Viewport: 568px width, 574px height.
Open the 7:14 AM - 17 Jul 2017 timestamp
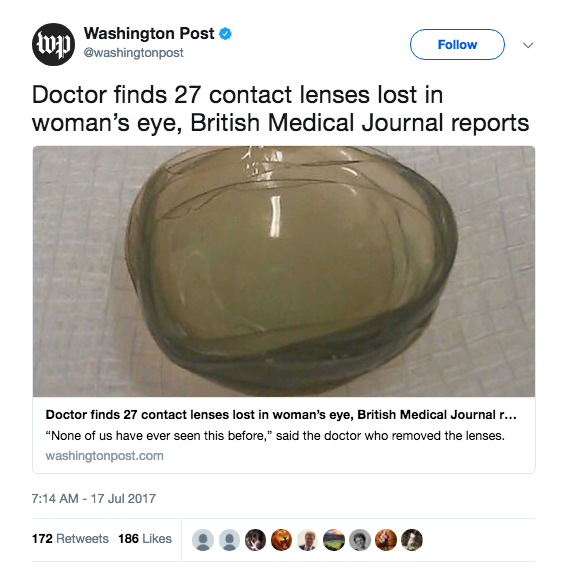click(x=94, y=499)
